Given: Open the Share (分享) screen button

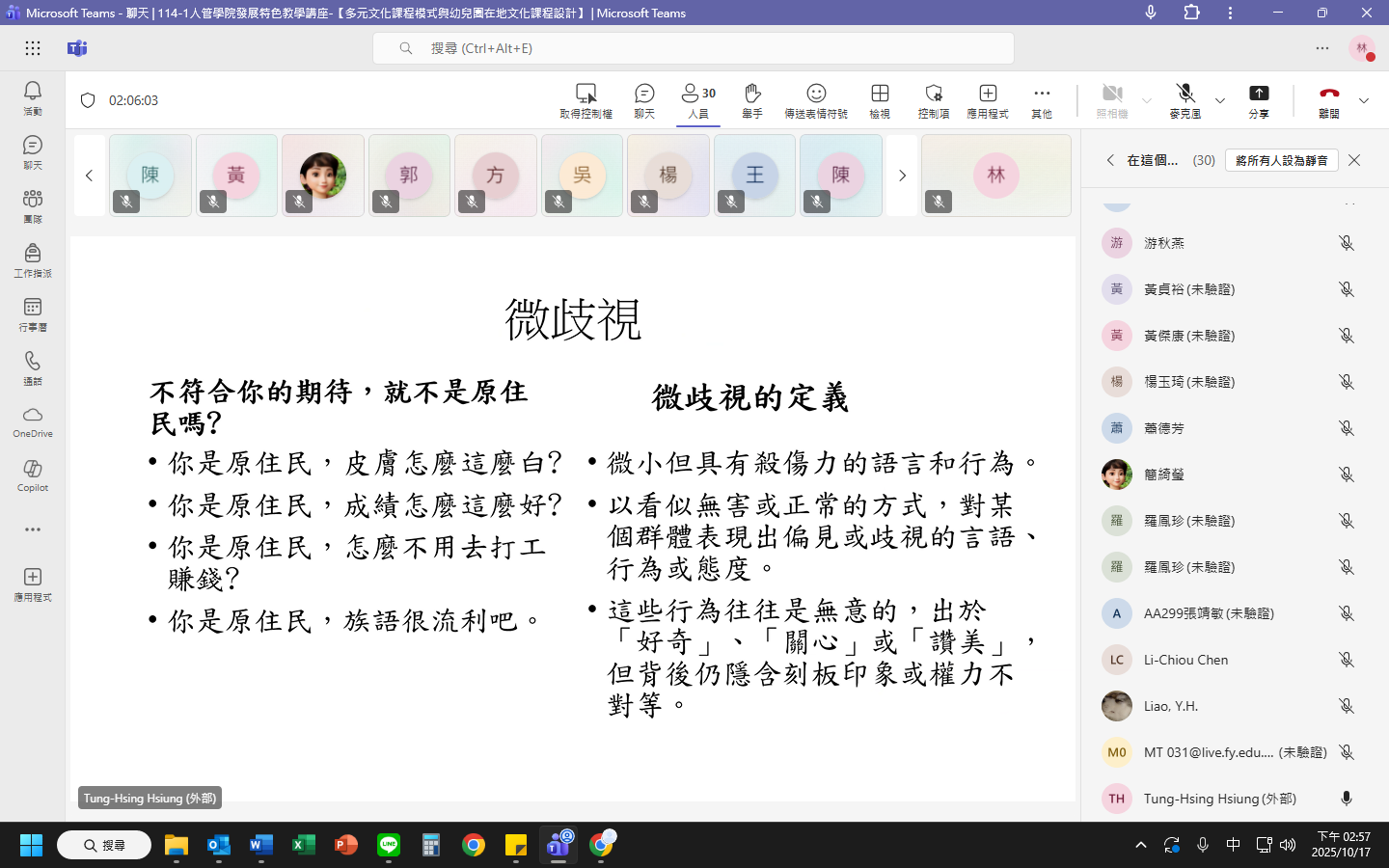Looking at the screenshot, I should [1259, 99].
